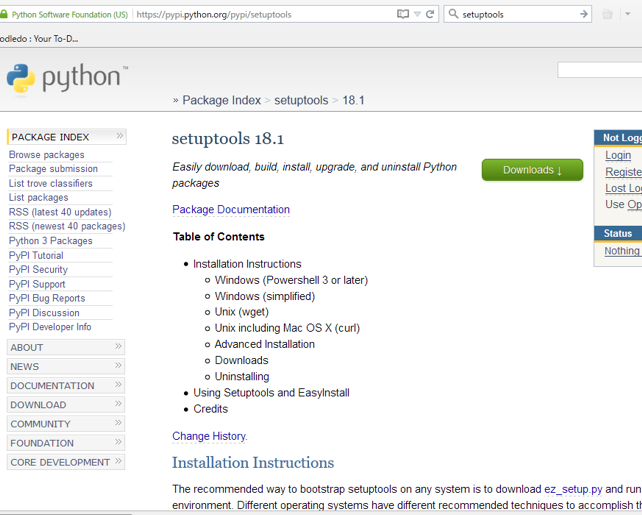Open Package submission link
642x515 pixels.
(53, 169)
